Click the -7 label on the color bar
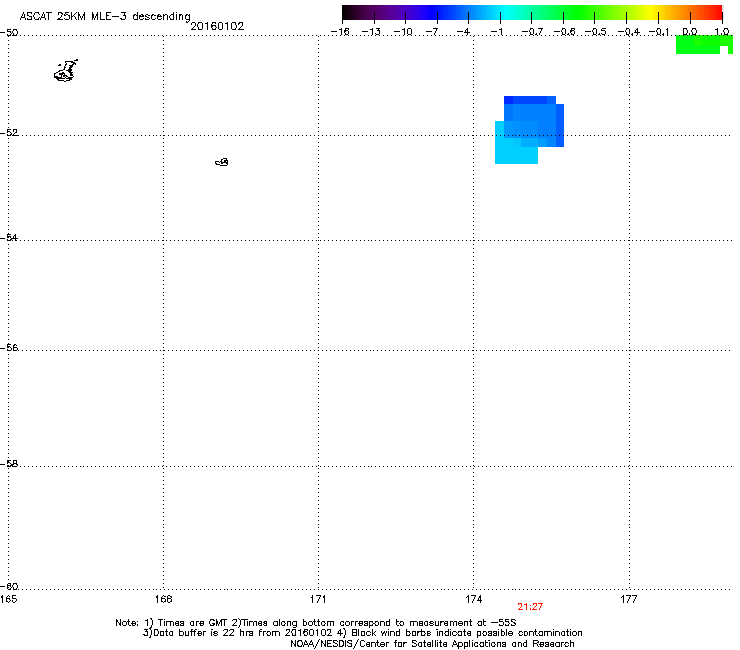Screen dimensions: 740x650 pyautogui.click(x=433, y=32)
